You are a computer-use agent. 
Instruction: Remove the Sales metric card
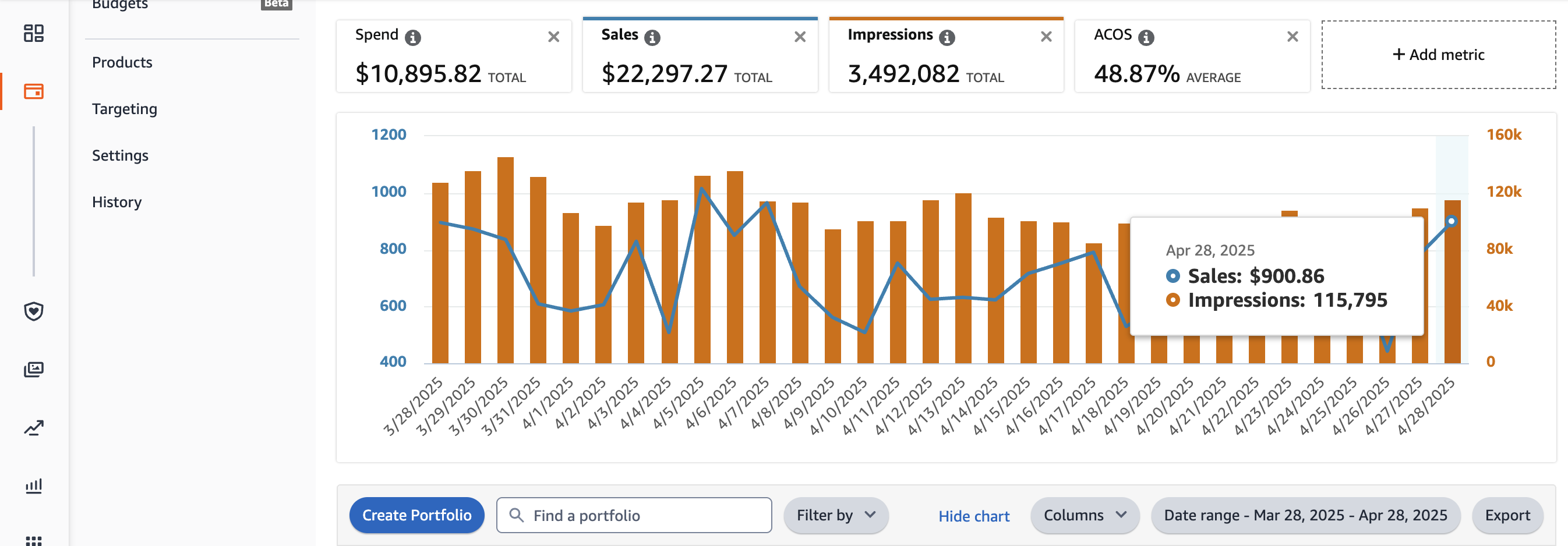coord(800,37)
